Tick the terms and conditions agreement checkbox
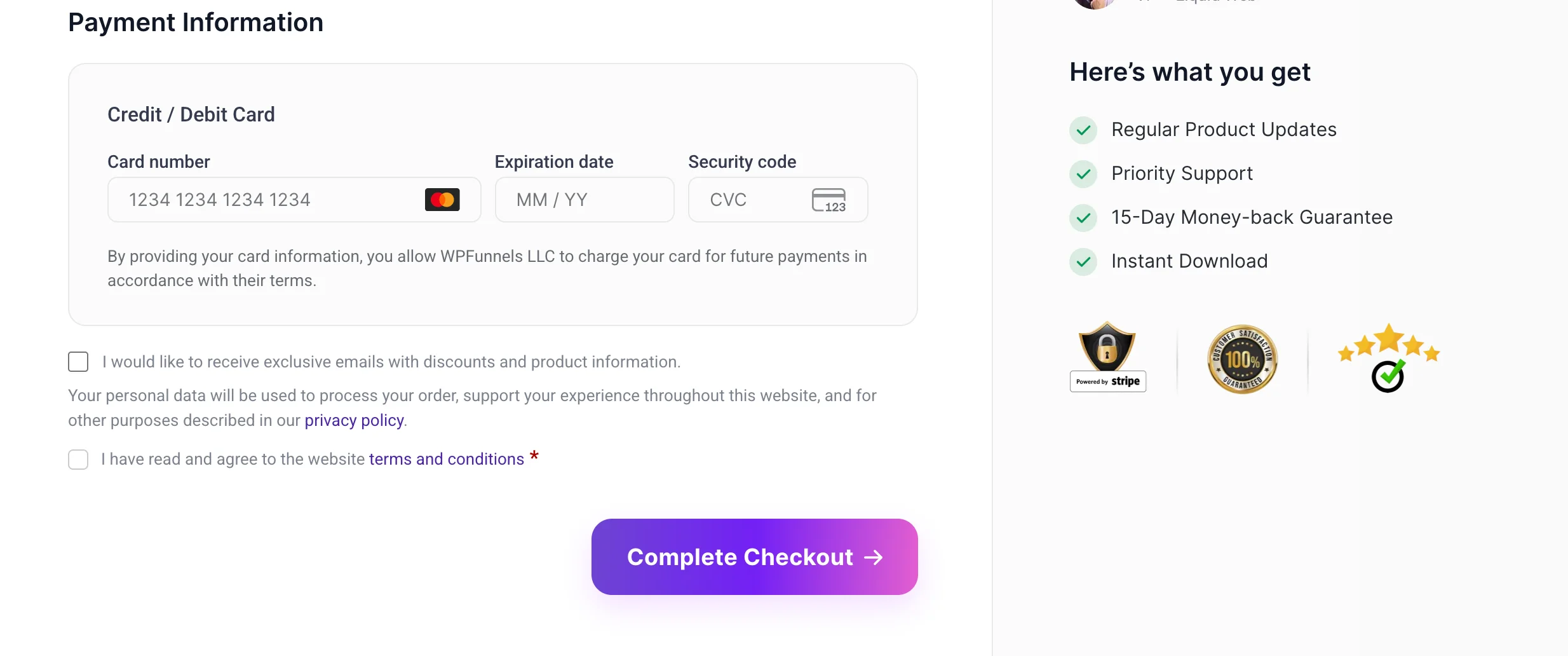 [x=78, y=460]
